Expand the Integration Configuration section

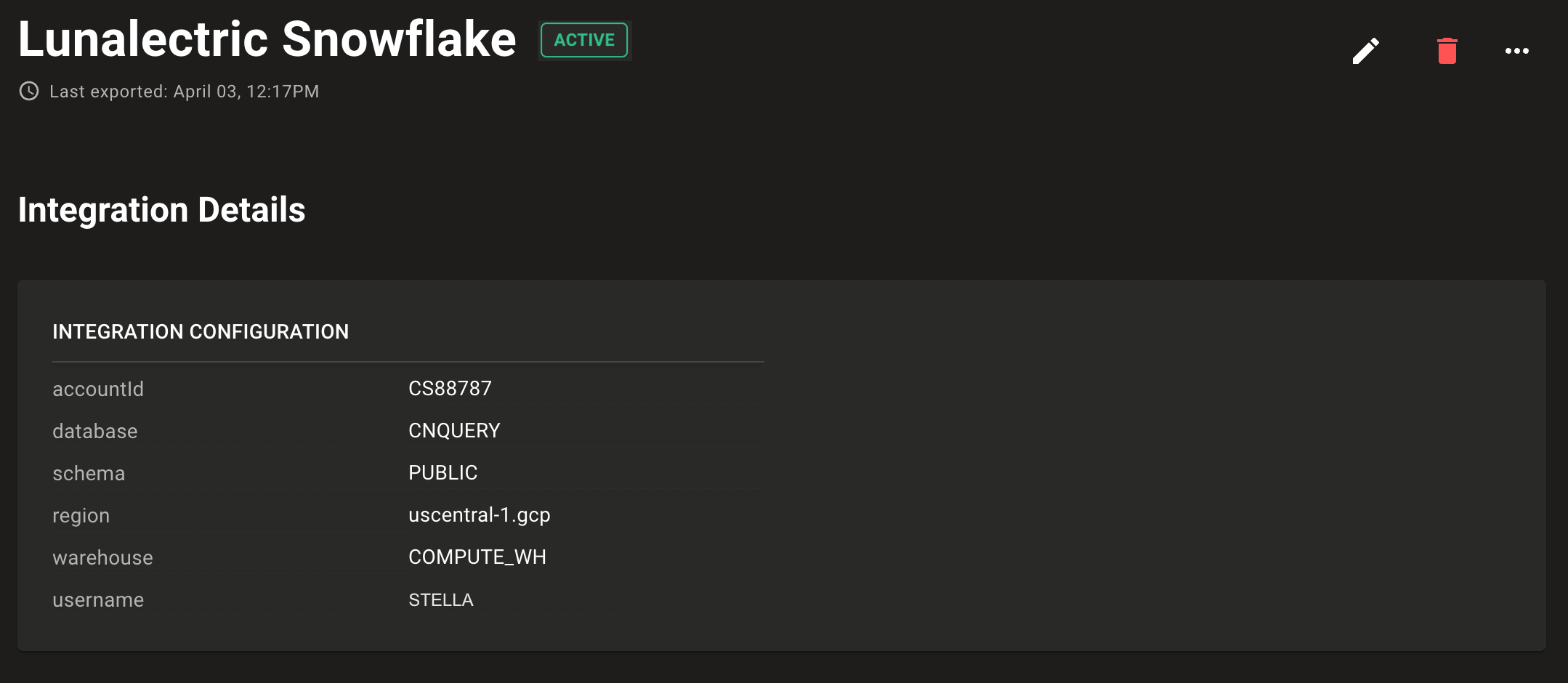[201, 331]
